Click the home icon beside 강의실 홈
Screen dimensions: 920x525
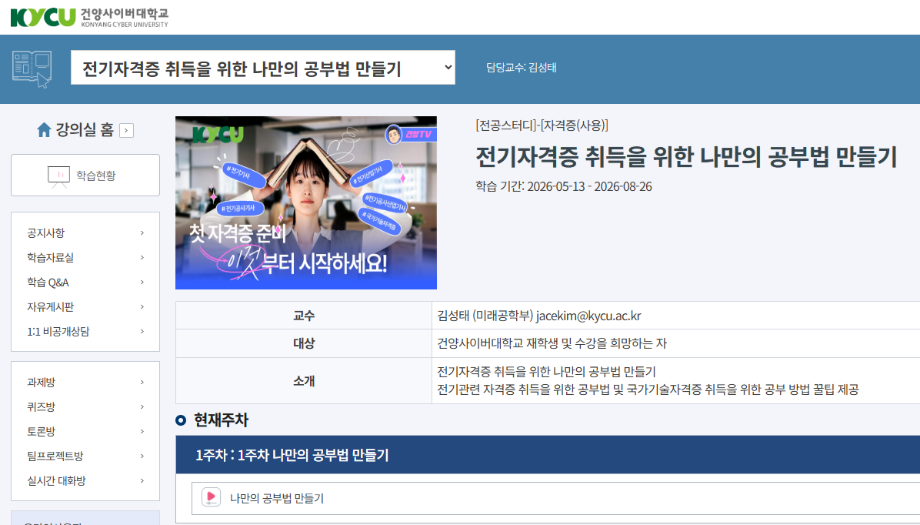coord(44,130)
